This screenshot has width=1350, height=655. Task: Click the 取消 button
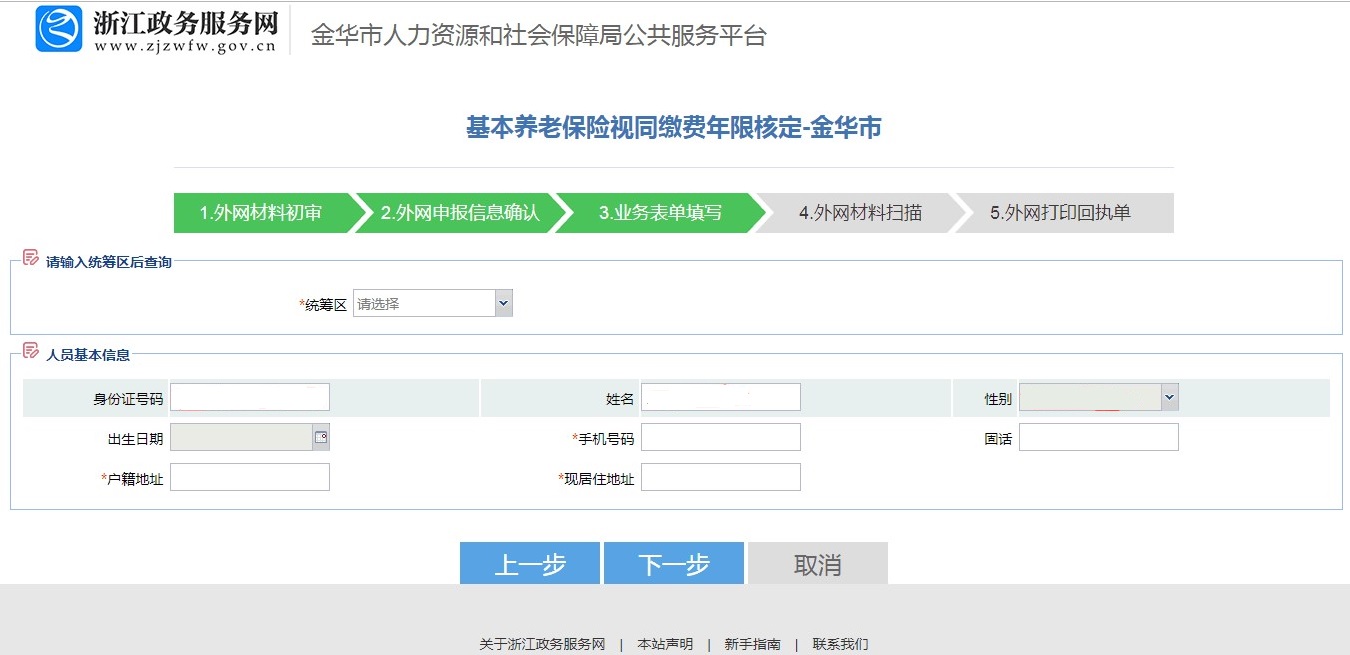pyautogui.click(x=818, y=563)
